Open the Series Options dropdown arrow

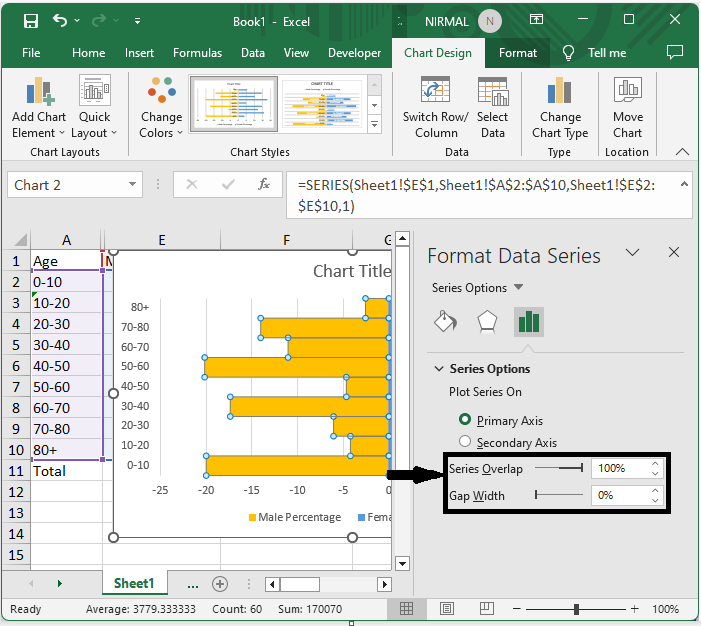518,288
